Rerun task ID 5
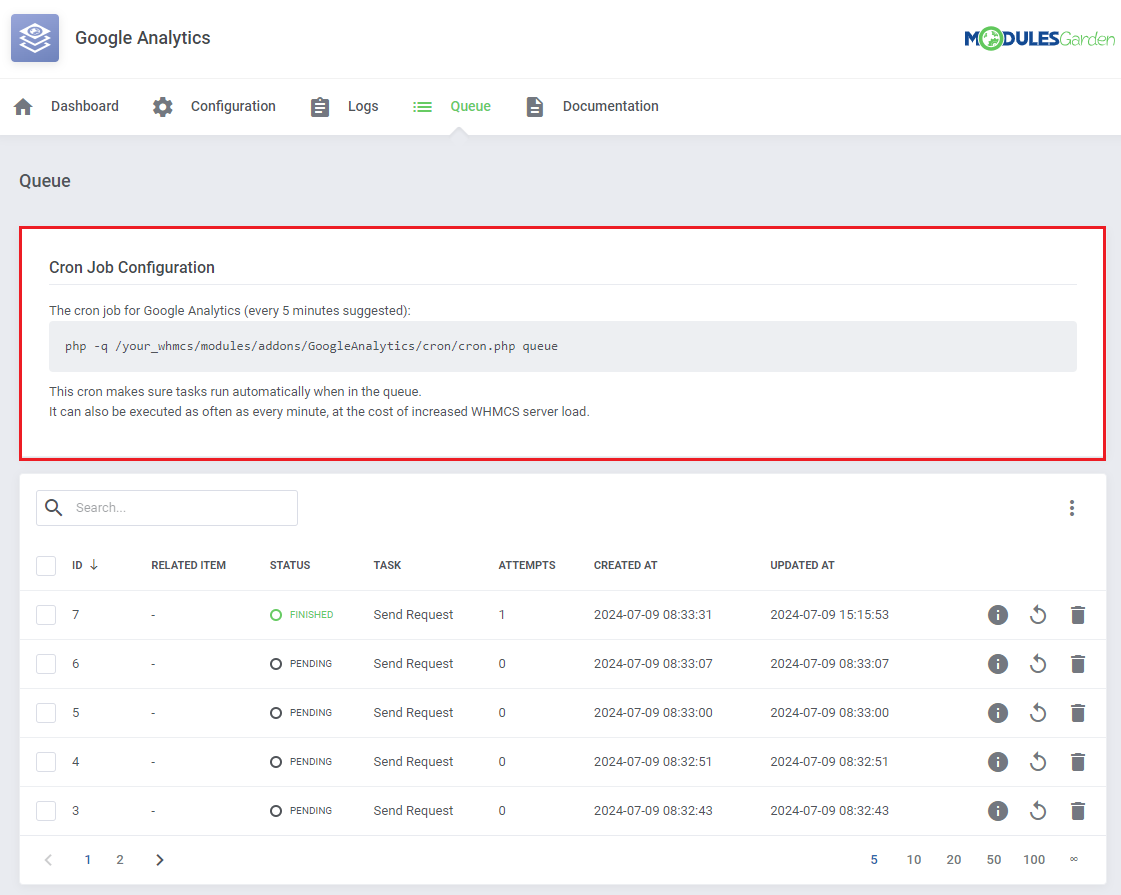The height and width of the screenshot is (895, 1121). (x=1038, y=713)
